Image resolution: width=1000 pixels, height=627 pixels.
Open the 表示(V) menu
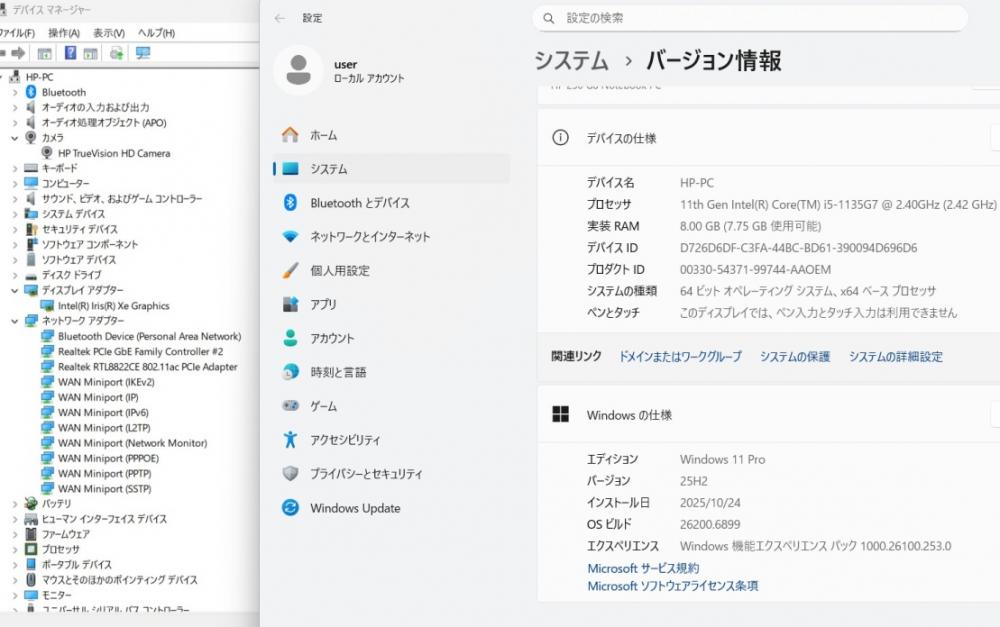108,33
